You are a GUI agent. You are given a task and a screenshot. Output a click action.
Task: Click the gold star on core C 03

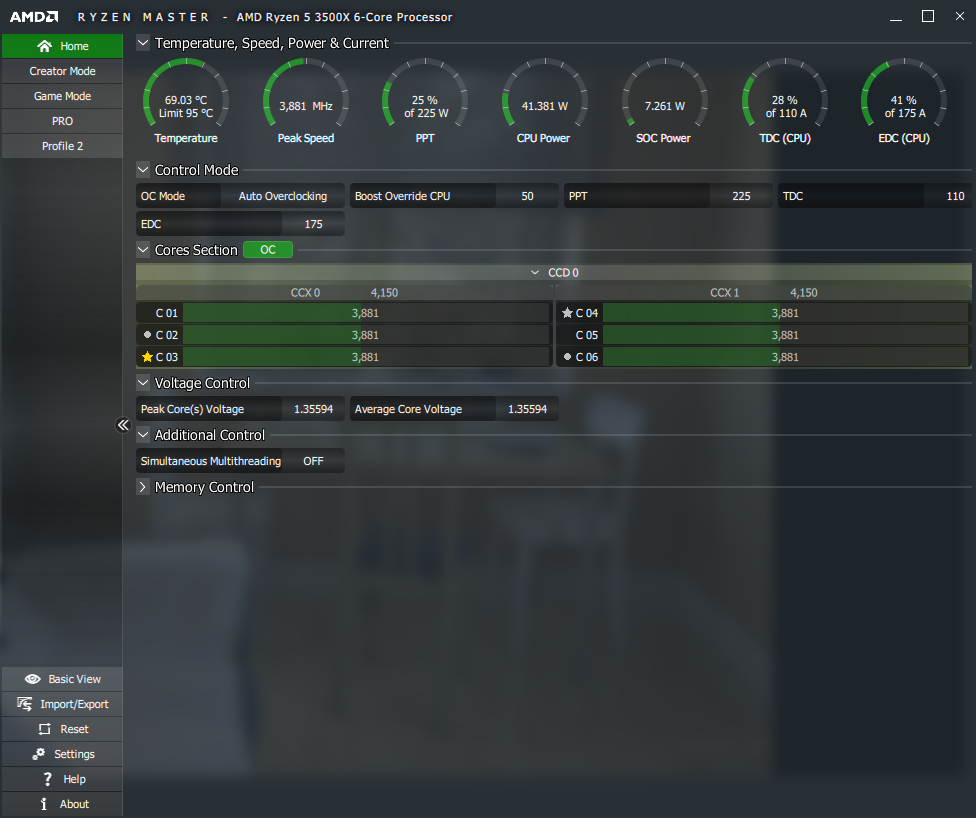click(148, 357)
